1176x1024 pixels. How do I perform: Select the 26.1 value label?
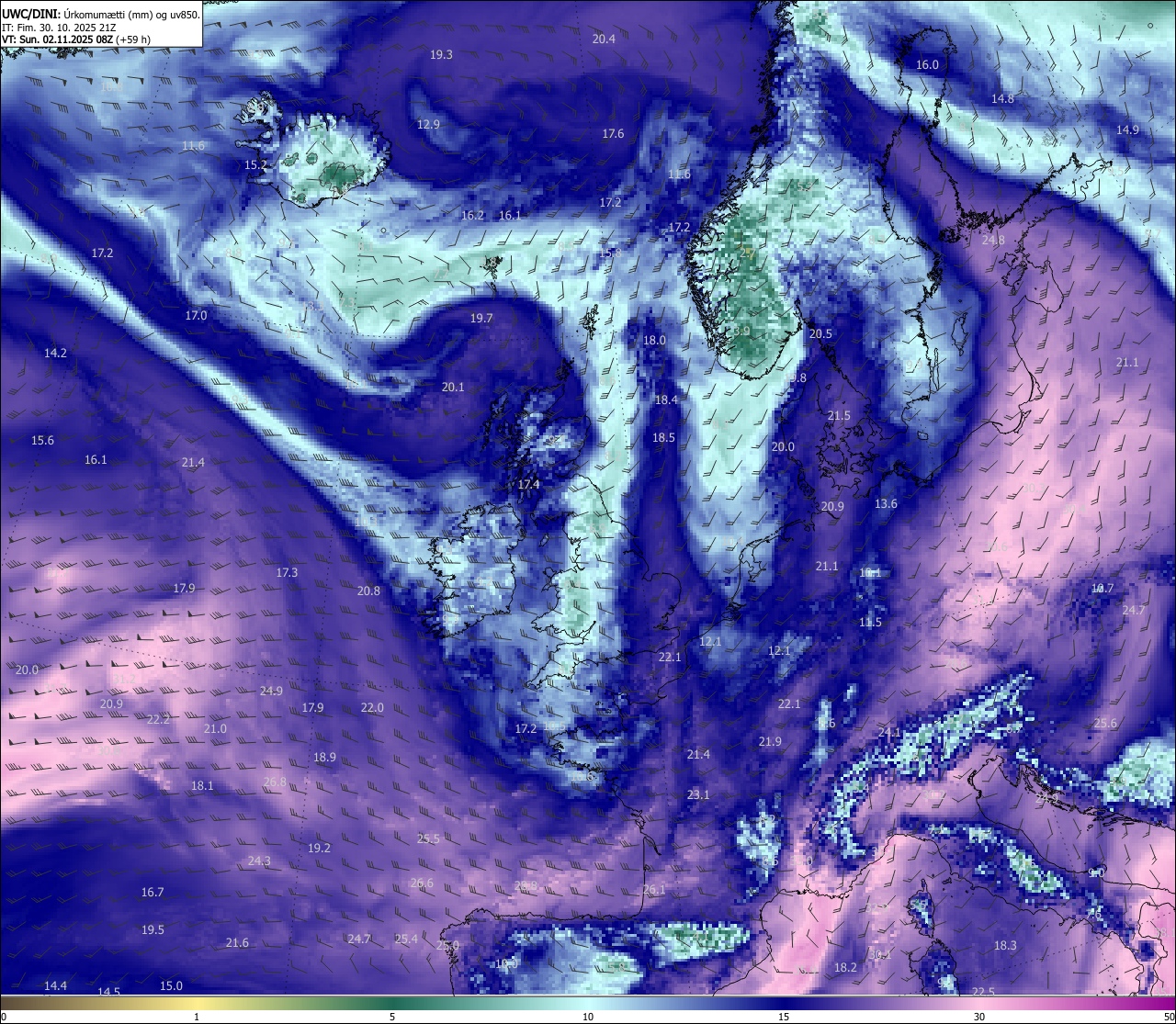pyautogui.click(x=654, y=891)
